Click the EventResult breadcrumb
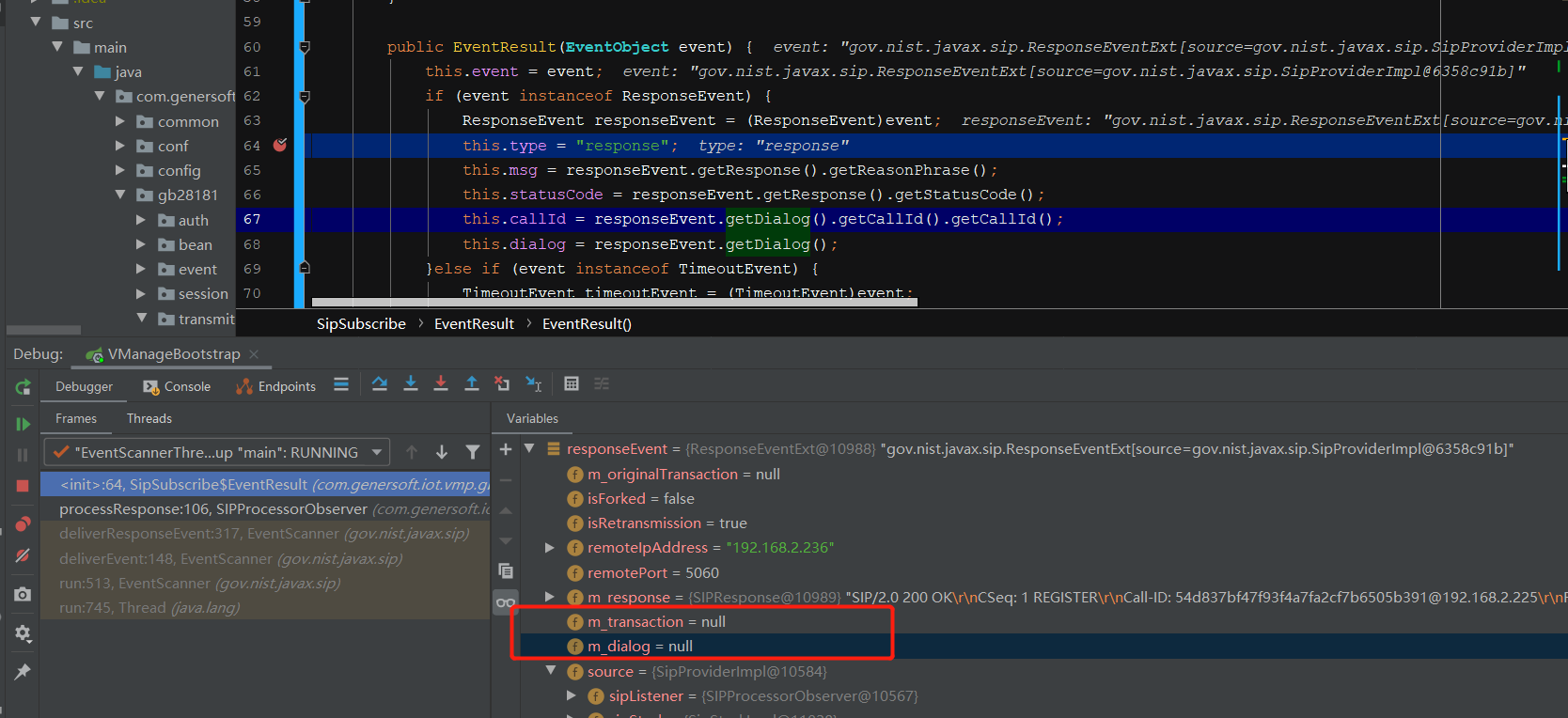The width and height of the screenshot is (1568, 718). [474, 323]
